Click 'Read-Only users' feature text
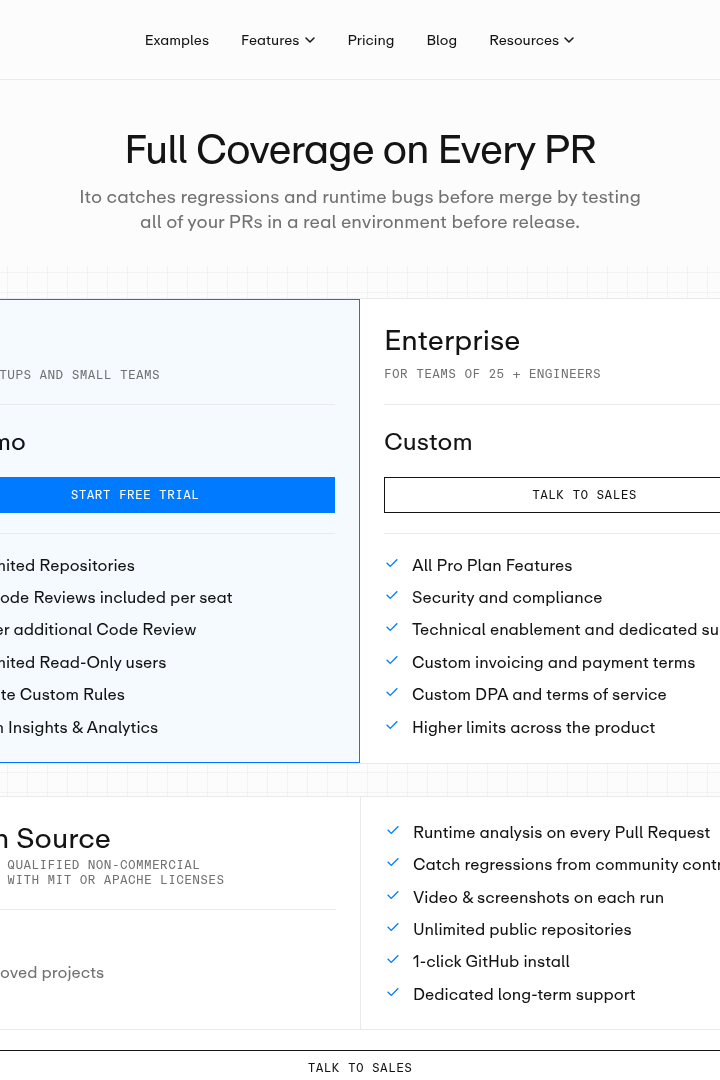Viewport: 720px width, 1080px height. point(103,663)
